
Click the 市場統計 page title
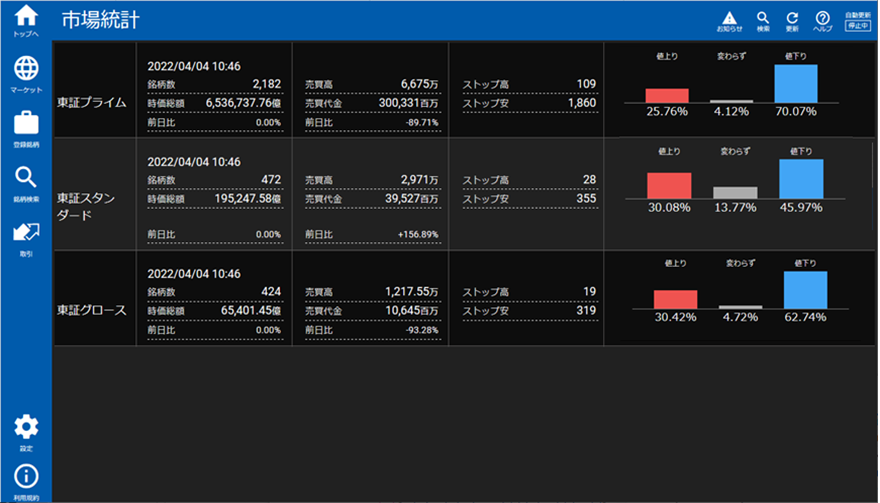coord(100,20)
